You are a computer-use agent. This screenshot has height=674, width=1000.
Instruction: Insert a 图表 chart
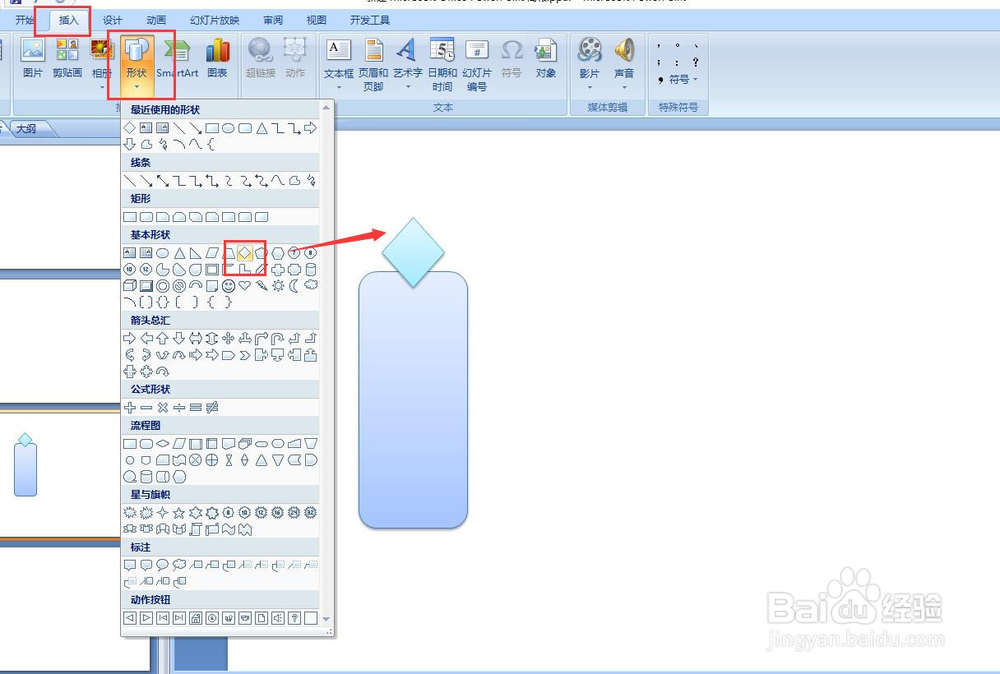point(217,58)
